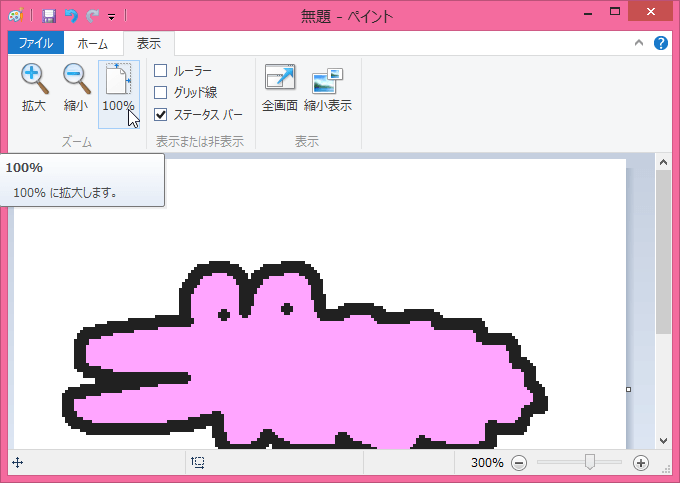Viewport: 680px width, 483px height.
Task: Open the blue Help question mark
Action: click(660, 43)
